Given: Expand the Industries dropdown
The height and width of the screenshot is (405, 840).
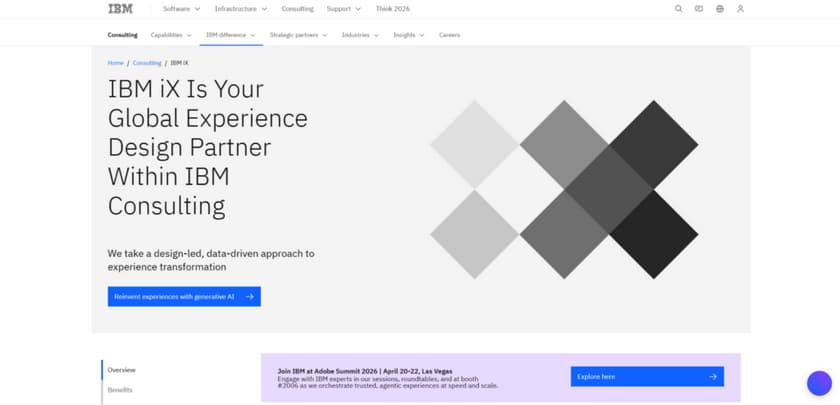Looking at the screenshot, I should 361,35.
